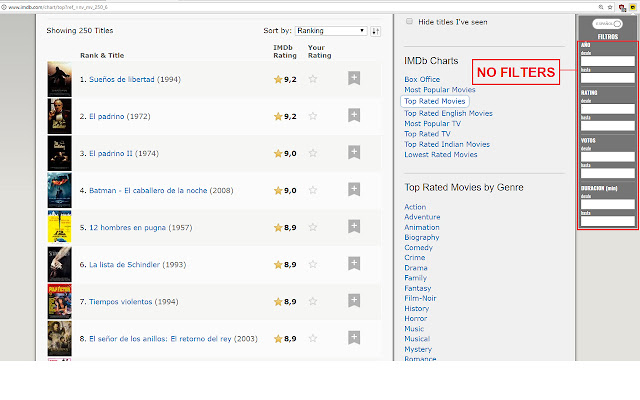This screenshot has height=400, width=640.
Task: Click the AÑO desde input field
Action: [x=607, y=61]
